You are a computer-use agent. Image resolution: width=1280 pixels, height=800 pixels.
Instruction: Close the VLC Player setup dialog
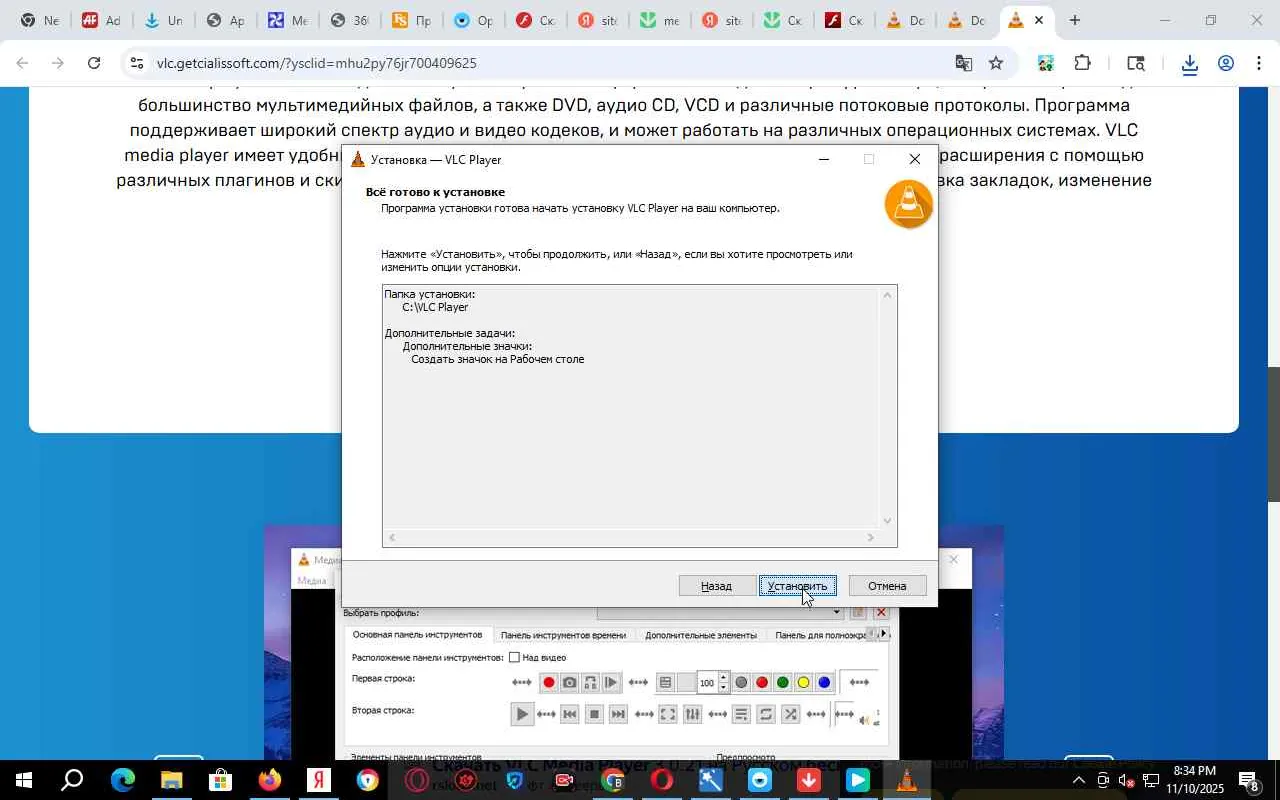pos(915,160)
